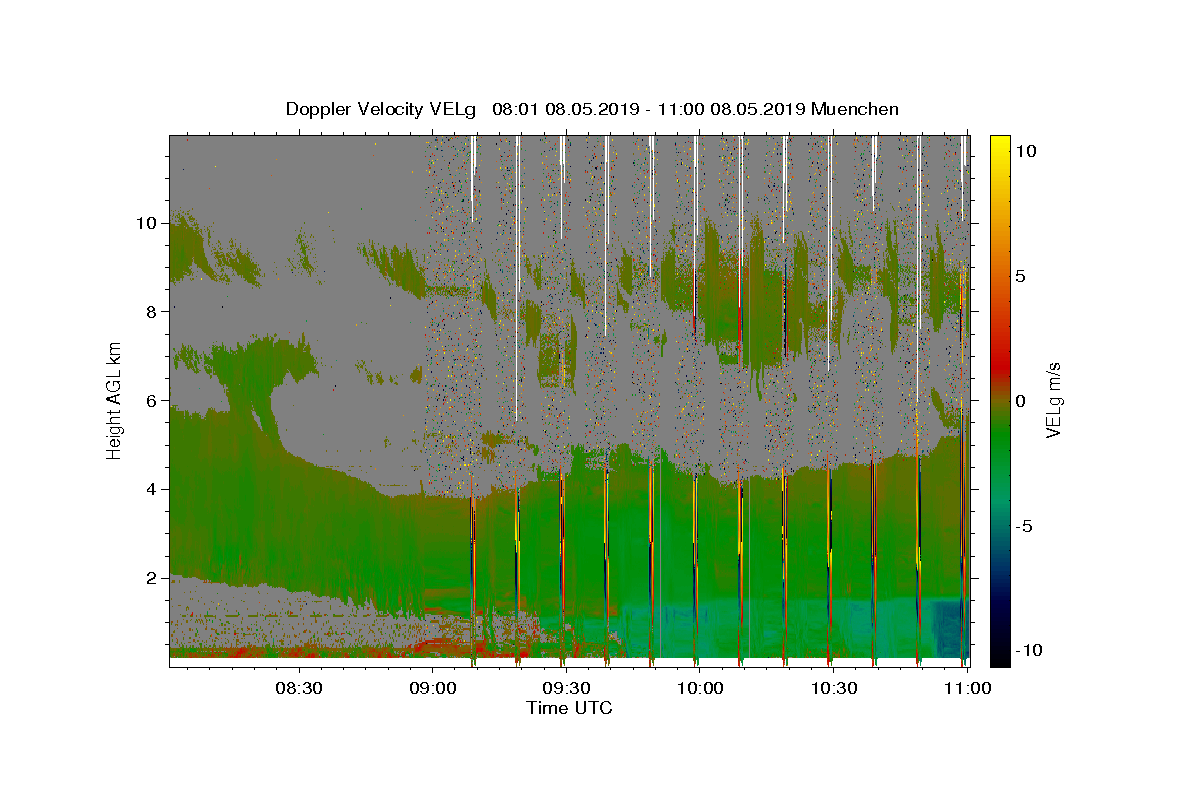Click the '11:00' time tick label

coord(967,688)
